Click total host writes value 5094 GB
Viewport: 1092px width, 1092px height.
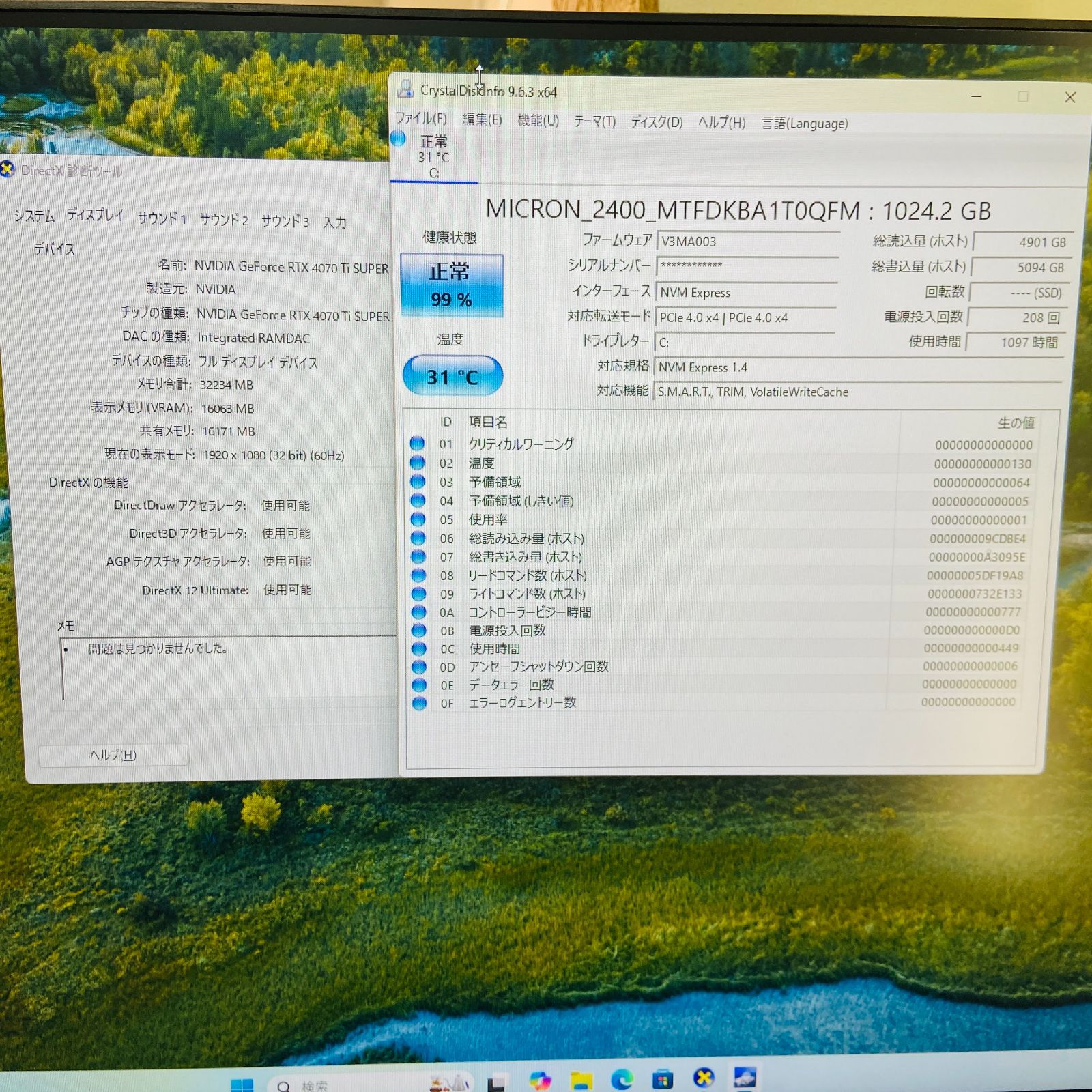click(x=1021, y=268)
